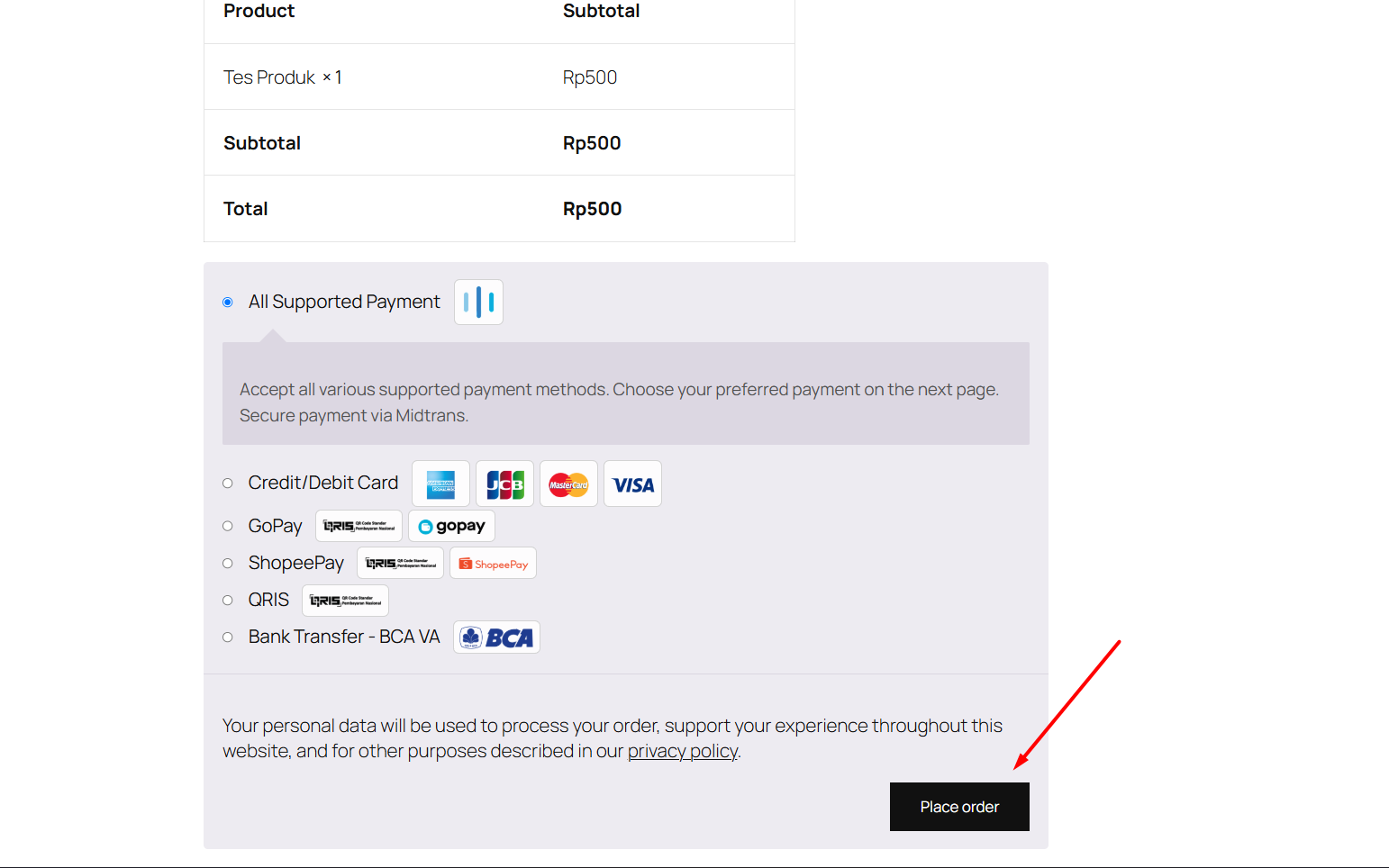Click the VISA card logo

pyautogui.click(x=632, y=484)
